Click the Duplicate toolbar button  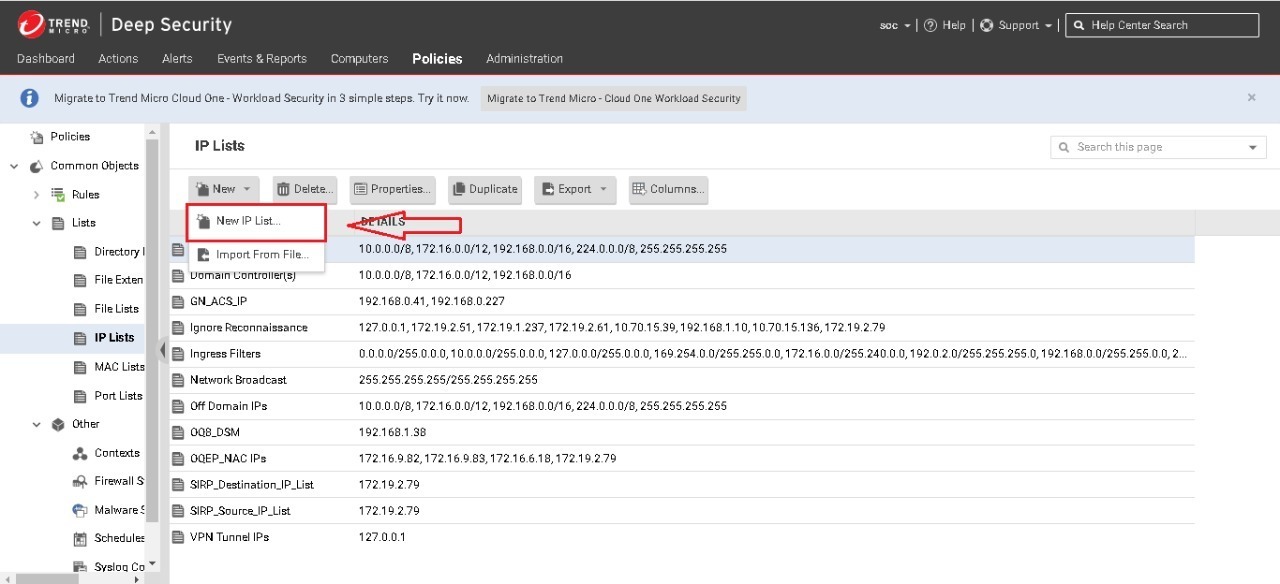click(485, 189)
